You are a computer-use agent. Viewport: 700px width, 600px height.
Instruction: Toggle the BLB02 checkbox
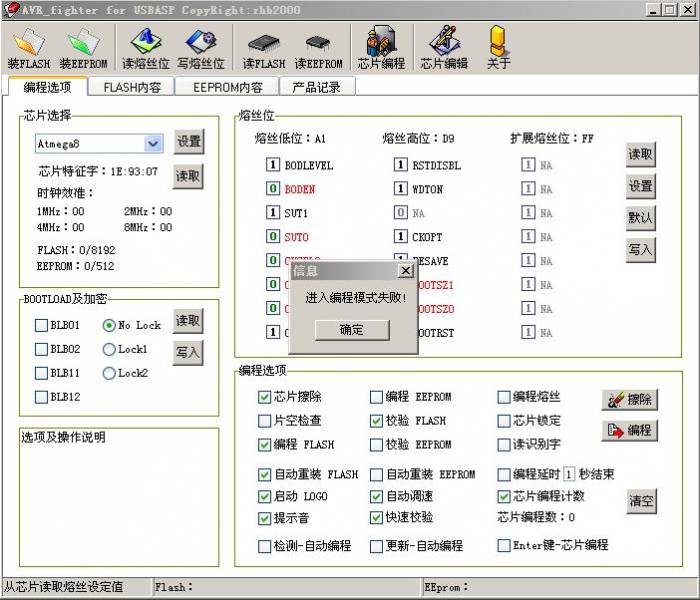pyautogui.click(x=41, y=349)
